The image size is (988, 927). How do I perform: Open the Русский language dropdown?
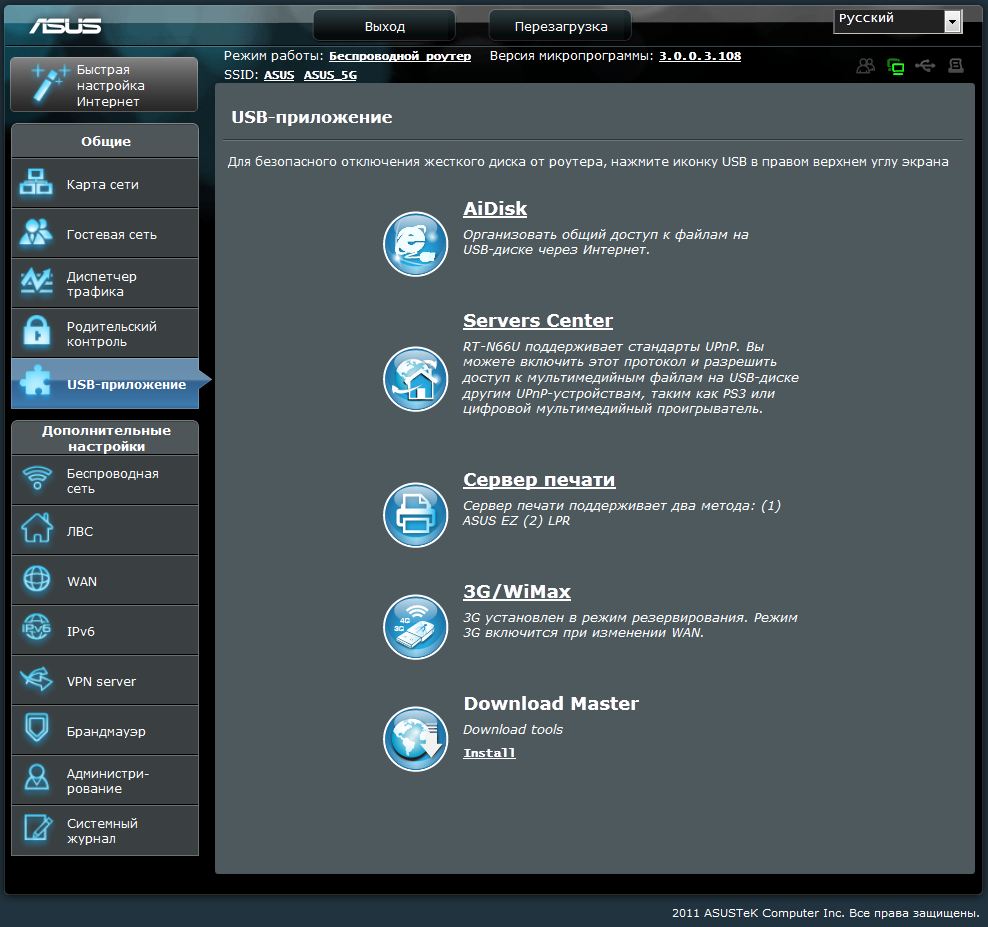[x=898, y=21]
